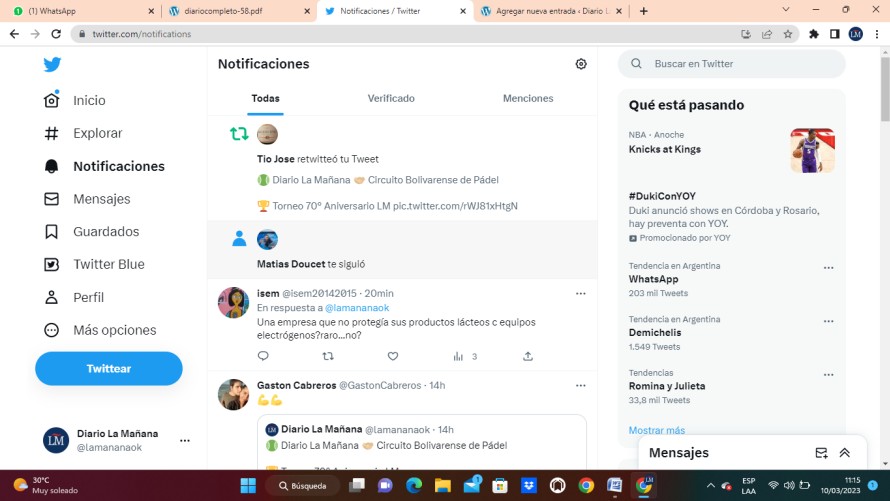Click the Buscar en Twitter search field
Screen dimensions: 890x501
click(740, 64)
